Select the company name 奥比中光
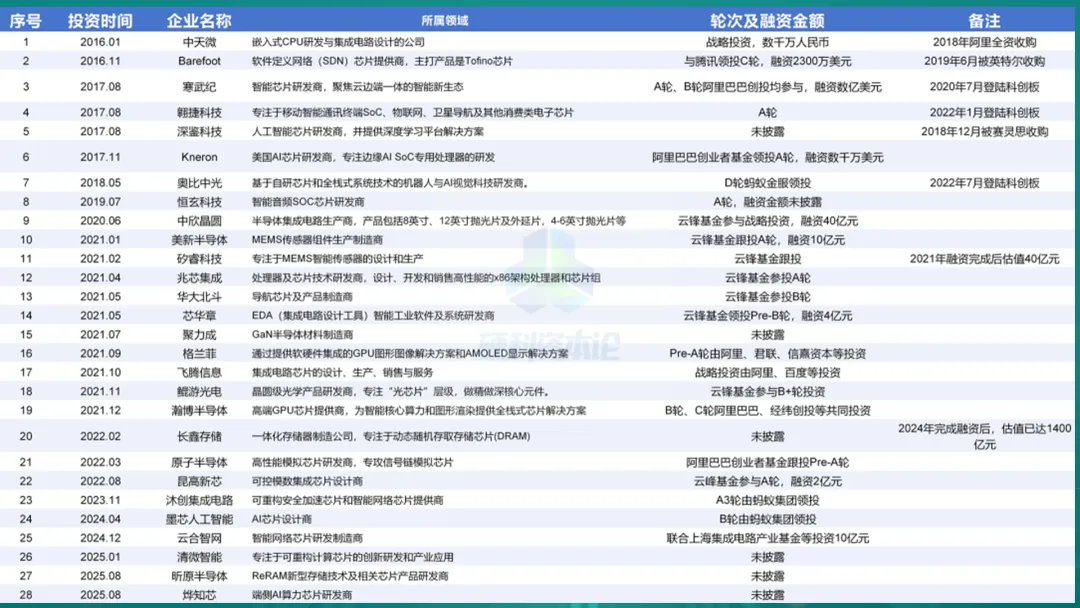 pyautogui.click(x=199, y=182)
